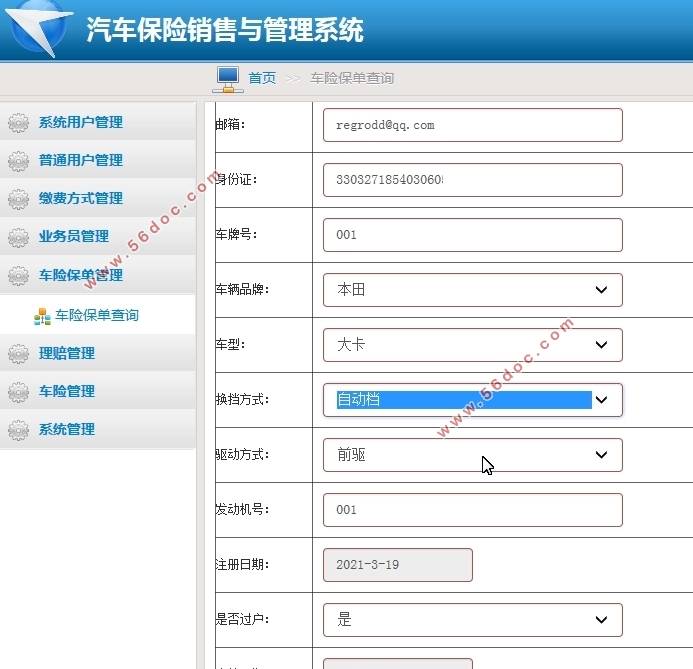Click the gear icon beside 系统管理
Viewport: 693px width, 669px height.
pyautogui.click(x=18, y=430)
